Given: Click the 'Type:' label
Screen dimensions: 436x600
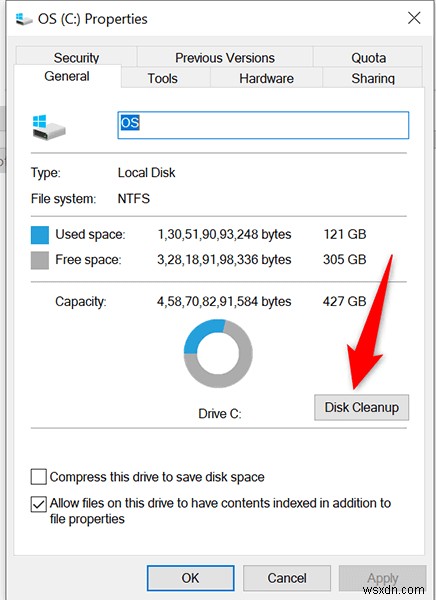Looking at the screenshot, I should pyautogui.click(x=46, y=173).
